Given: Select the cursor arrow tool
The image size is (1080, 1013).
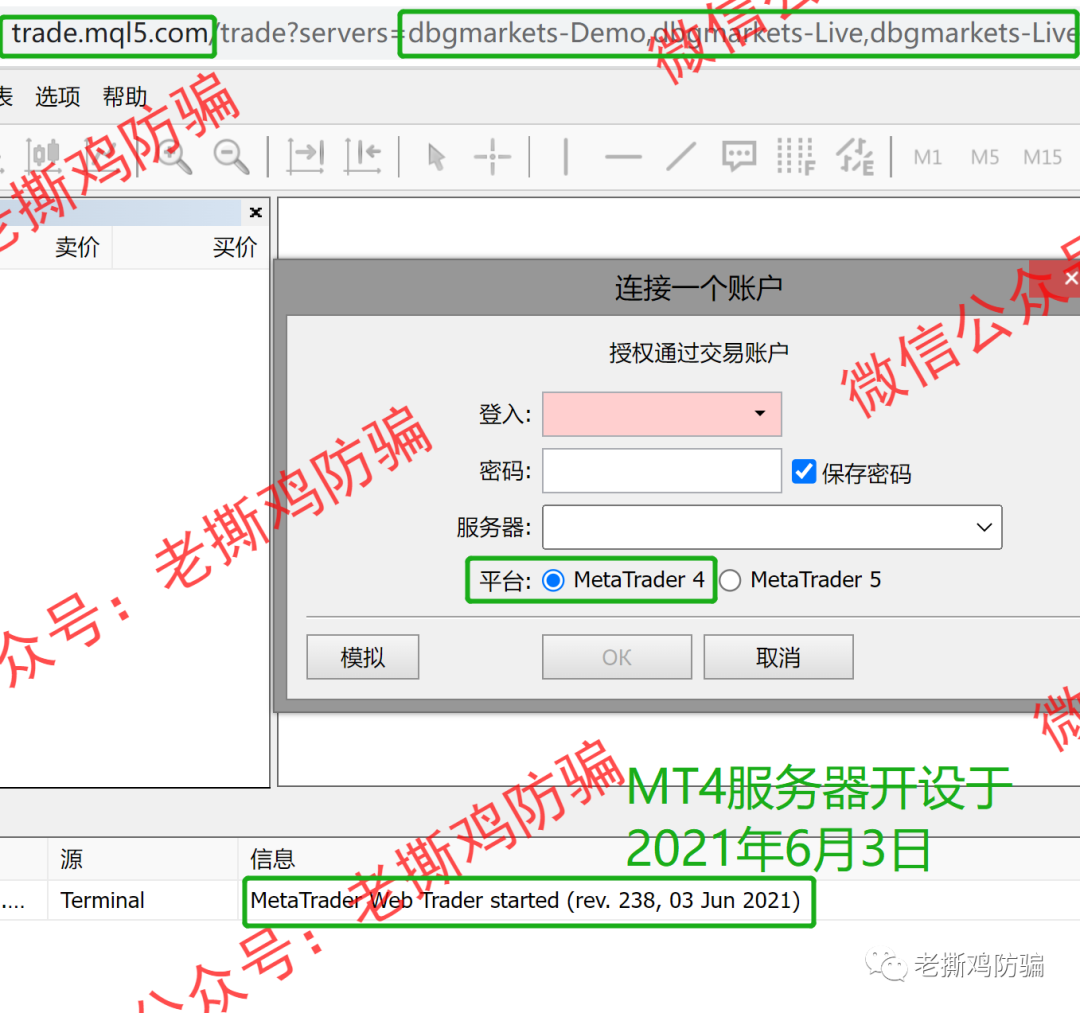Looking at the screenshot, I should tap(436, 157).
